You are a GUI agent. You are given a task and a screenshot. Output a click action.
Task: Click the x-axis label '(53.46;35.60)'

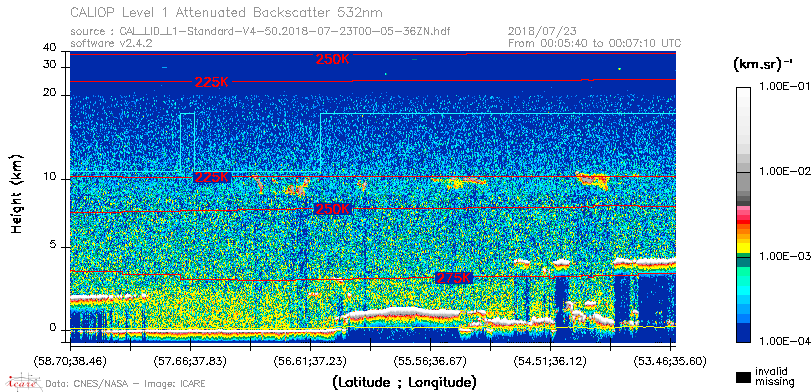[670, 361]
